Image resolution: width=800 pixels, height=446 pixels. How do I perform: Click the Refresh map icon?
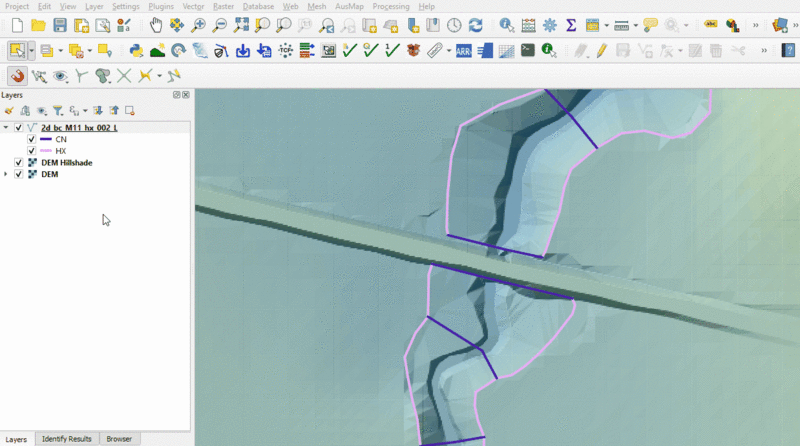click(476, 25)
